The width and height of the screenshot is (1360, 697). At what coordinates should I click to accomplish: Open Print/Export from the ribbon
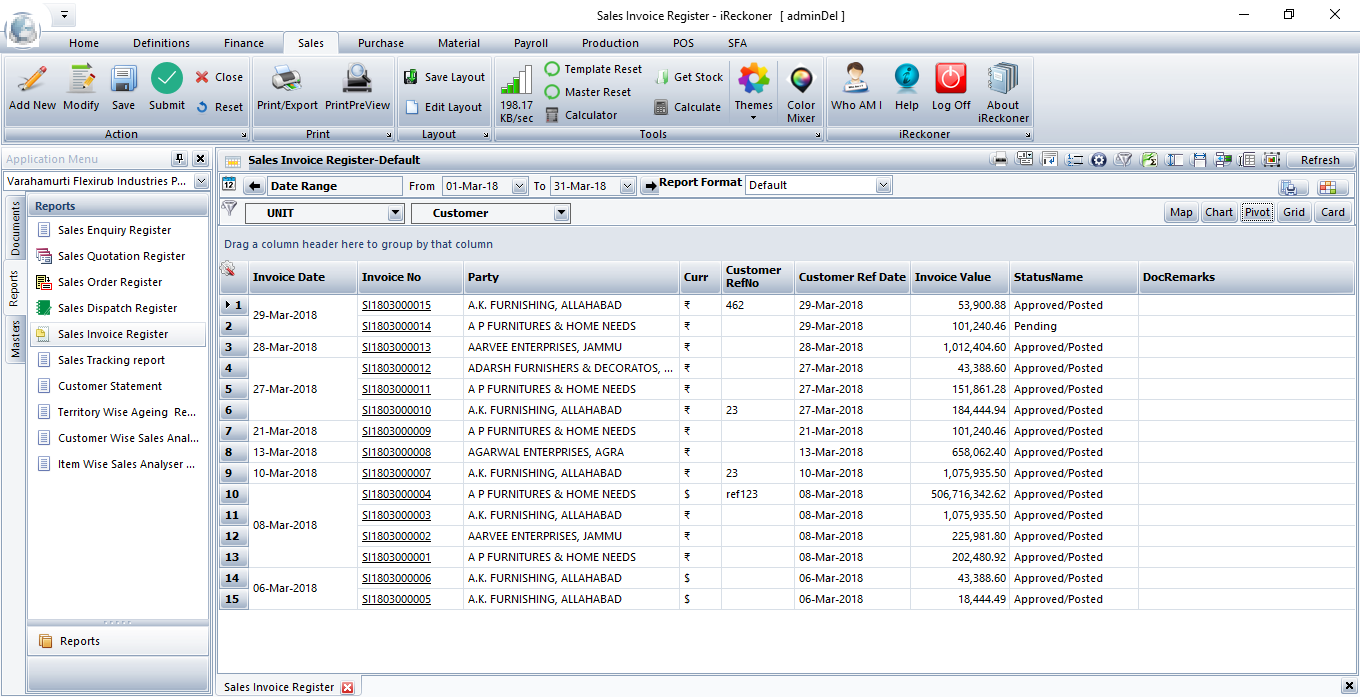pyautogui.click(x=287, y=80)
